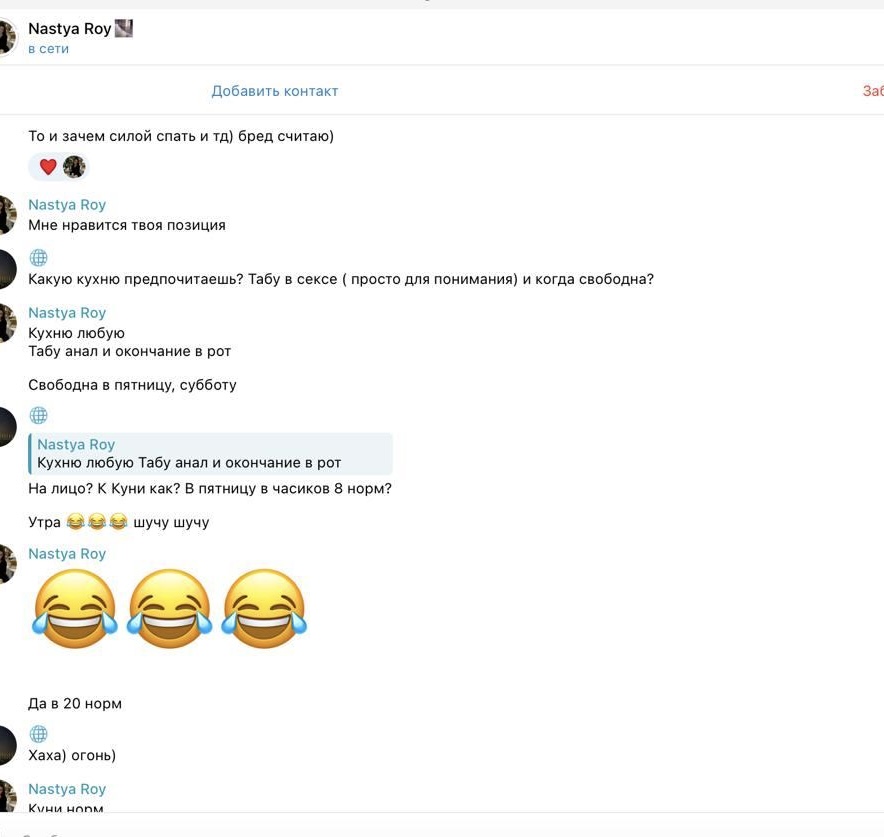
Task: Click the message 'Да в 20 норм'
Action: coord(75,703)
